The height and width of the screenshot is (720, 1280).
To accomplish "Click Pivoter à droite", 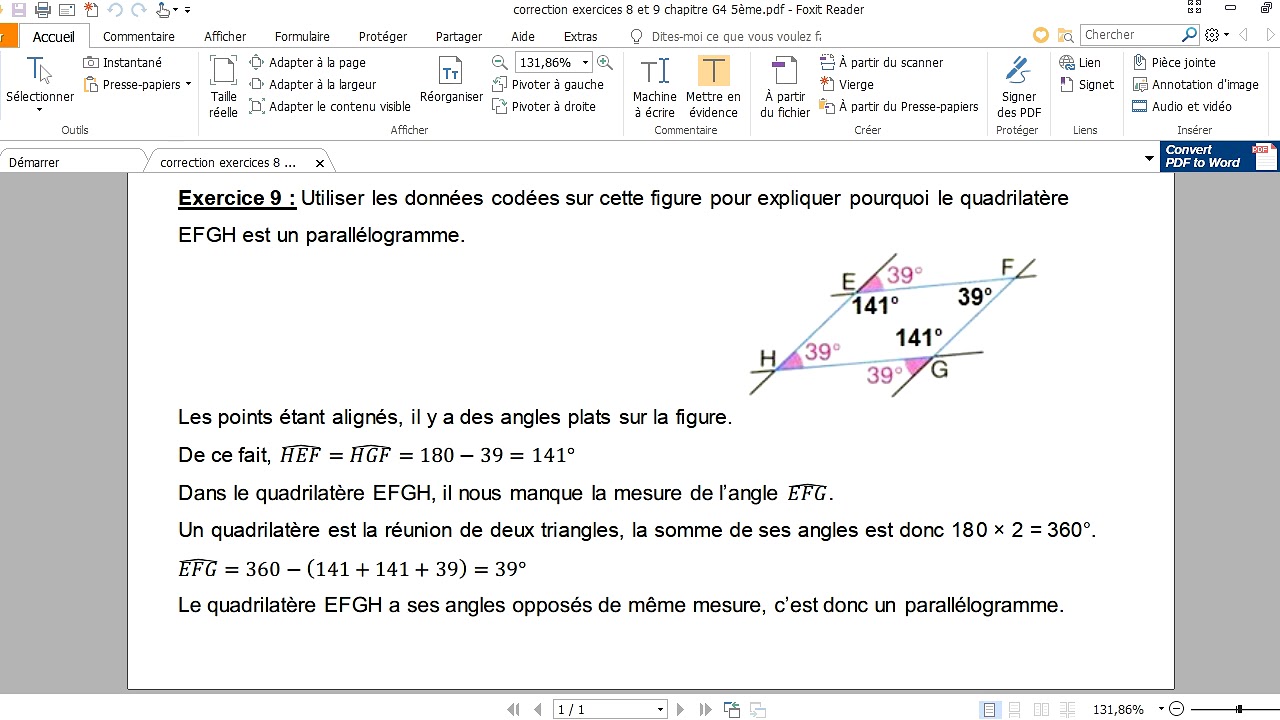I will coord(544,106).
